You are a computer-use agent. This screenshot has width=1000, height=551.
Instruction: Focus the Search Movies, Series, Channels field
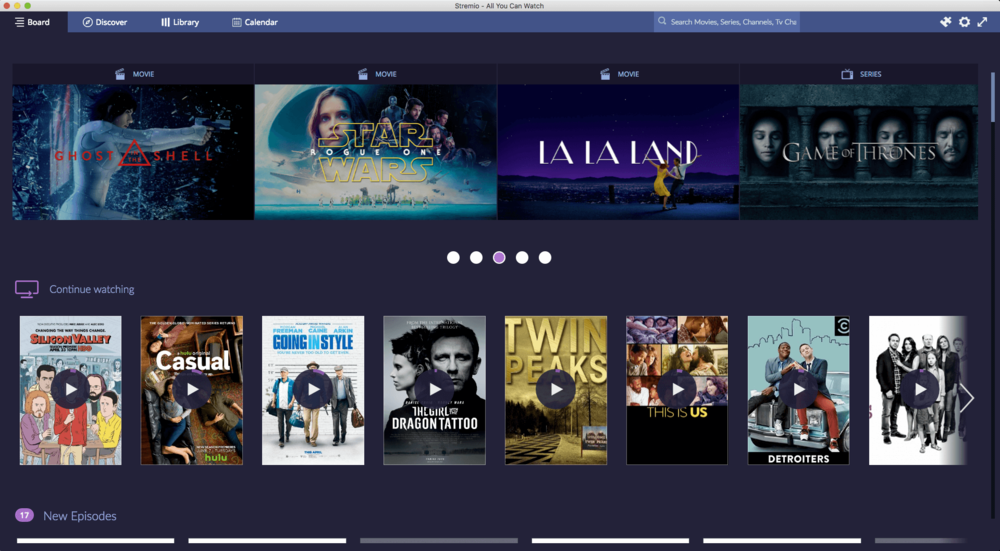(733, 22)
